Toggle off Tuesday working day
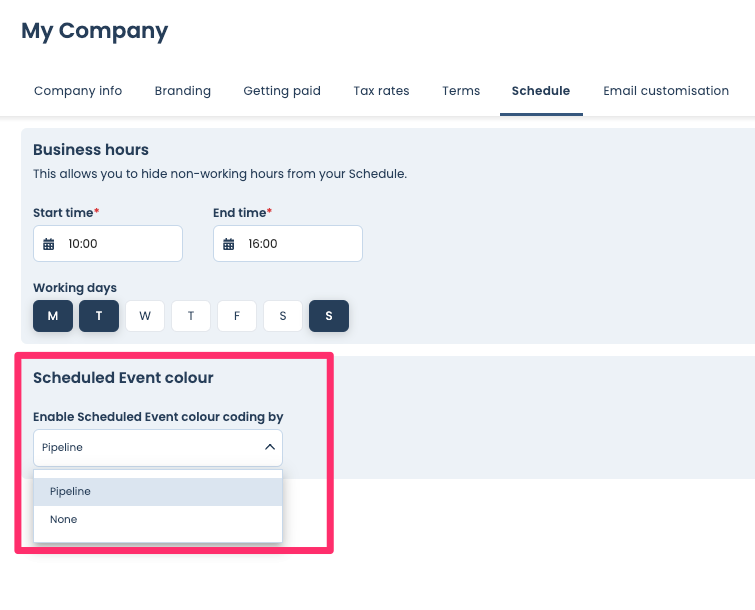The image size is (755, 610). coord(99,316)
